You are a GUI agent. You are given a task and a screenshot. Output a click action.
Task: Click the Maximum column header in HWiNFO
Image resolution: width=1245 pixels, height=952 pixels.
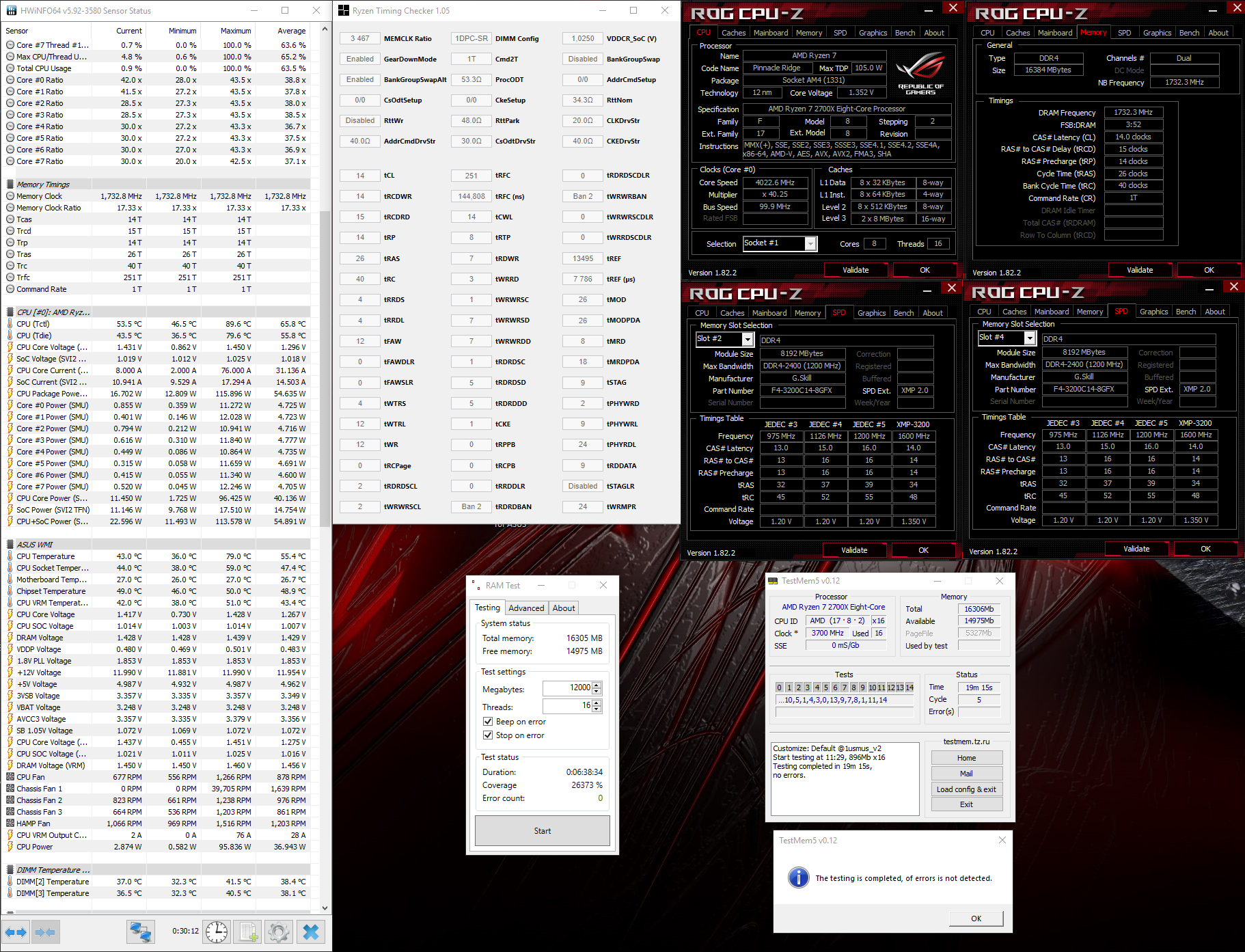[x=236, y=31]
